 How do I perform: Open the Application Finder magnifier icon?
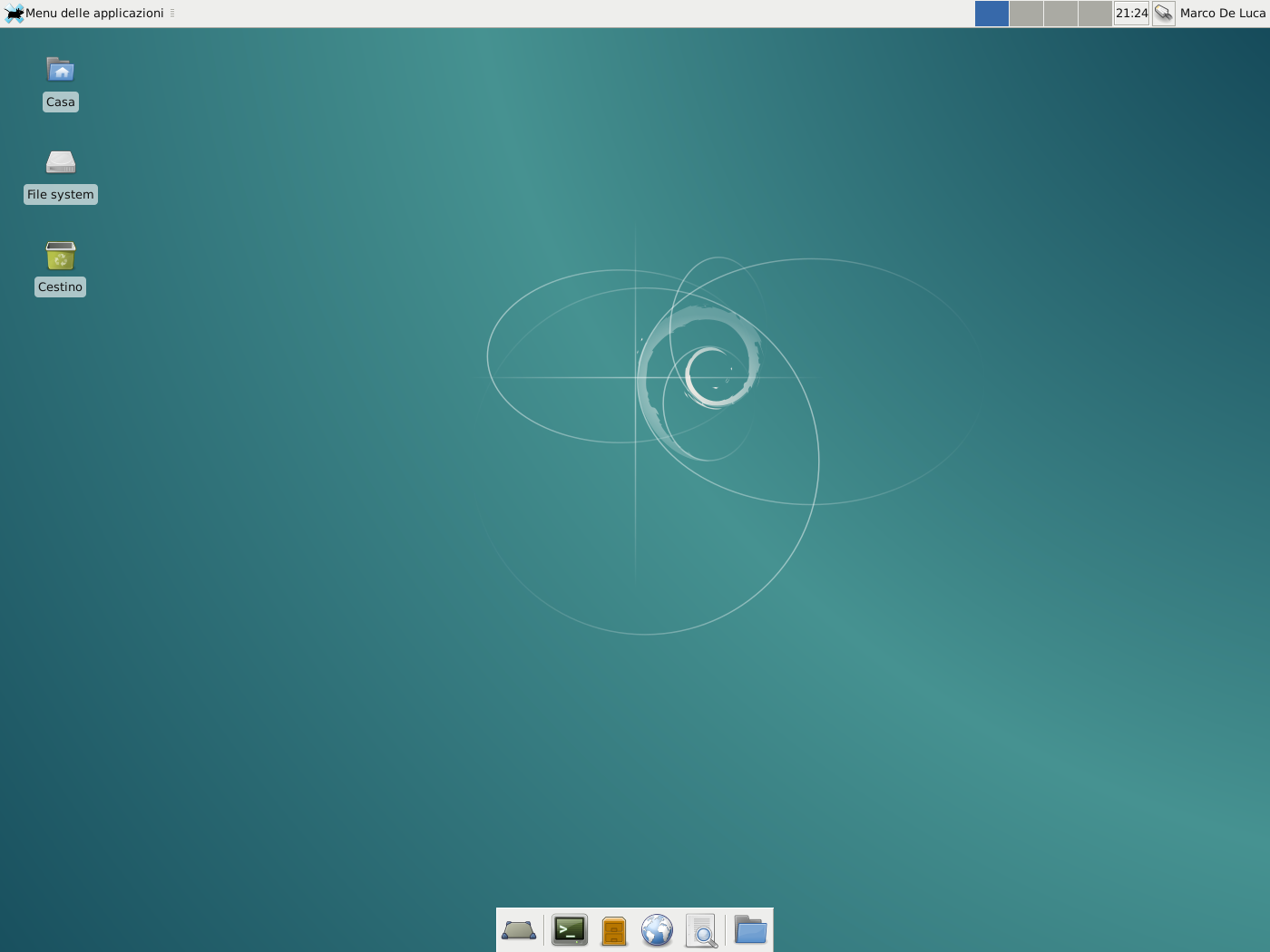click(x=702, y=930)
